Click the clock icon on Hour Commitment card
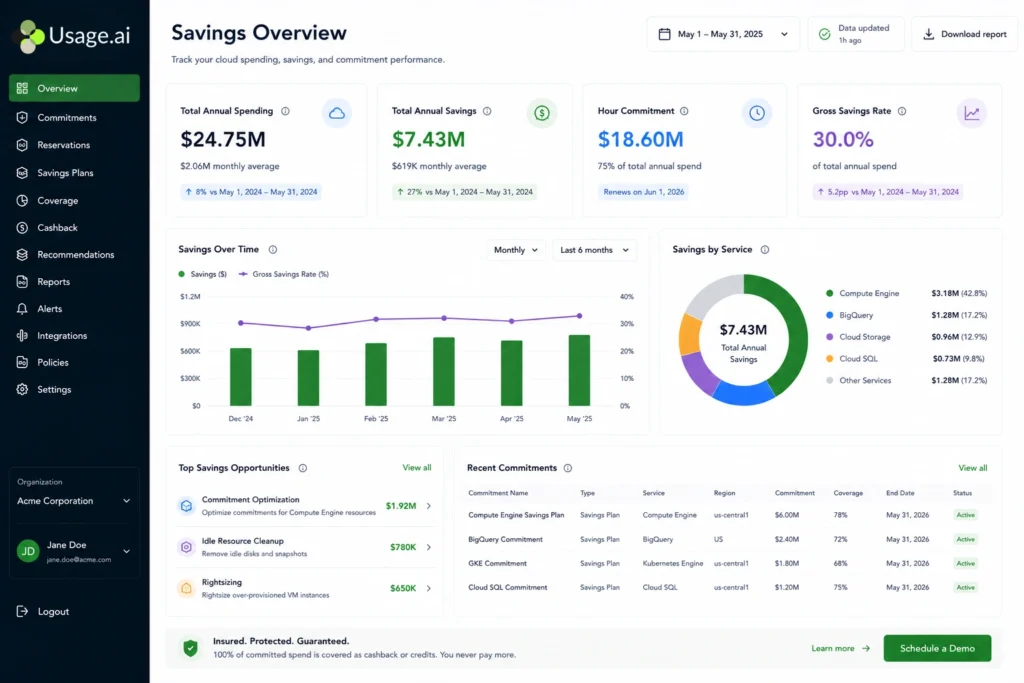The image size is (1024, 683). coord(757,113)
